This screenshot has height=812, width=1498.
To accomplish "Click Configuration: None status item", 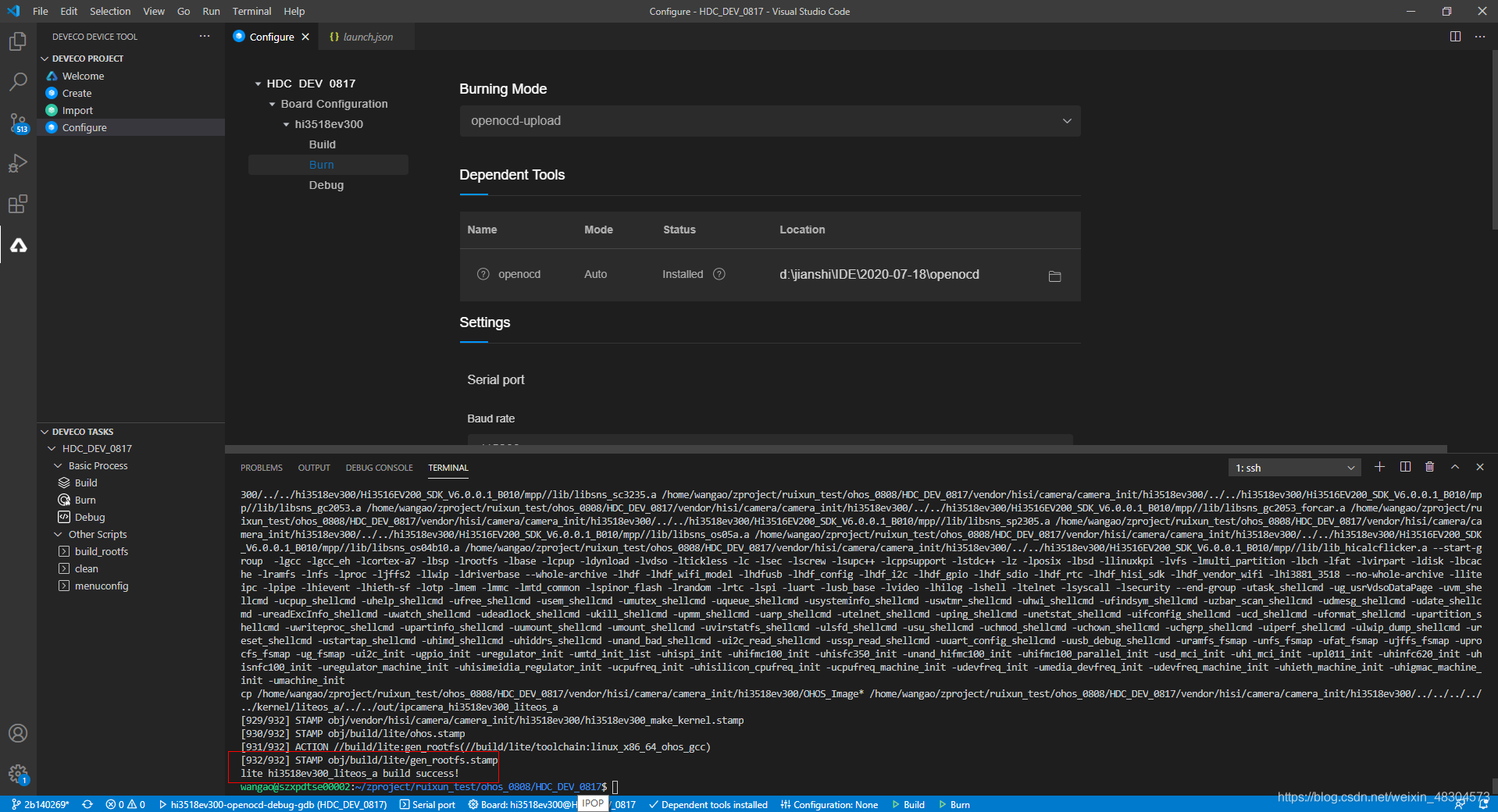I will 829,804.
